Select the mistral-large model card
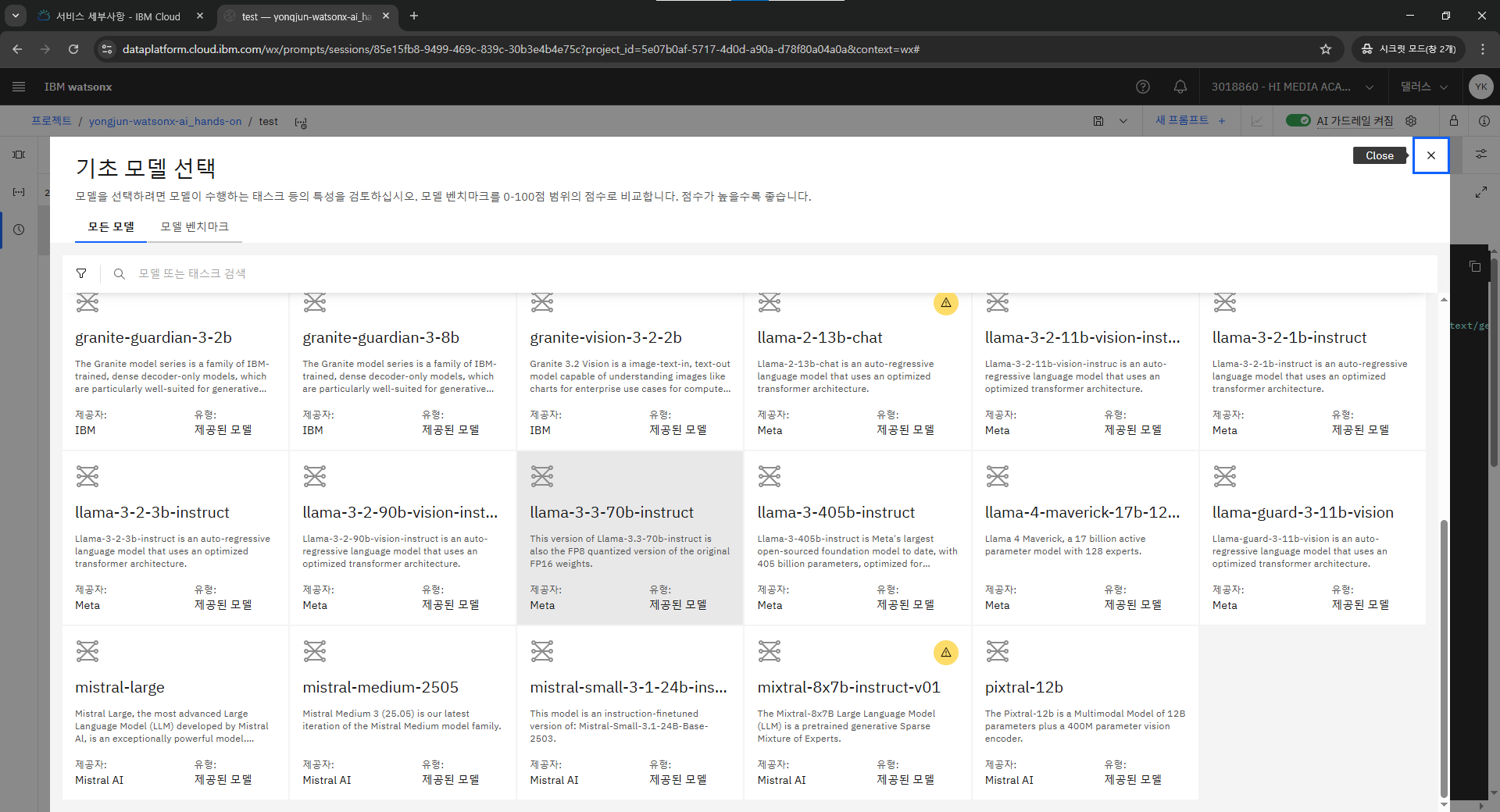1500x812 pixels. click(x=176, y=713)
